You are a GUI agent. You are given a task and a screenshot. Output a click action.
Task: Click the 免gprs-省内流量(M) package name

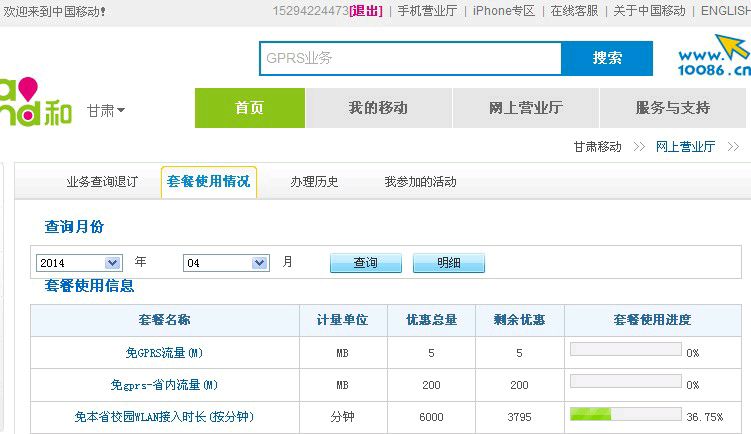164,385
